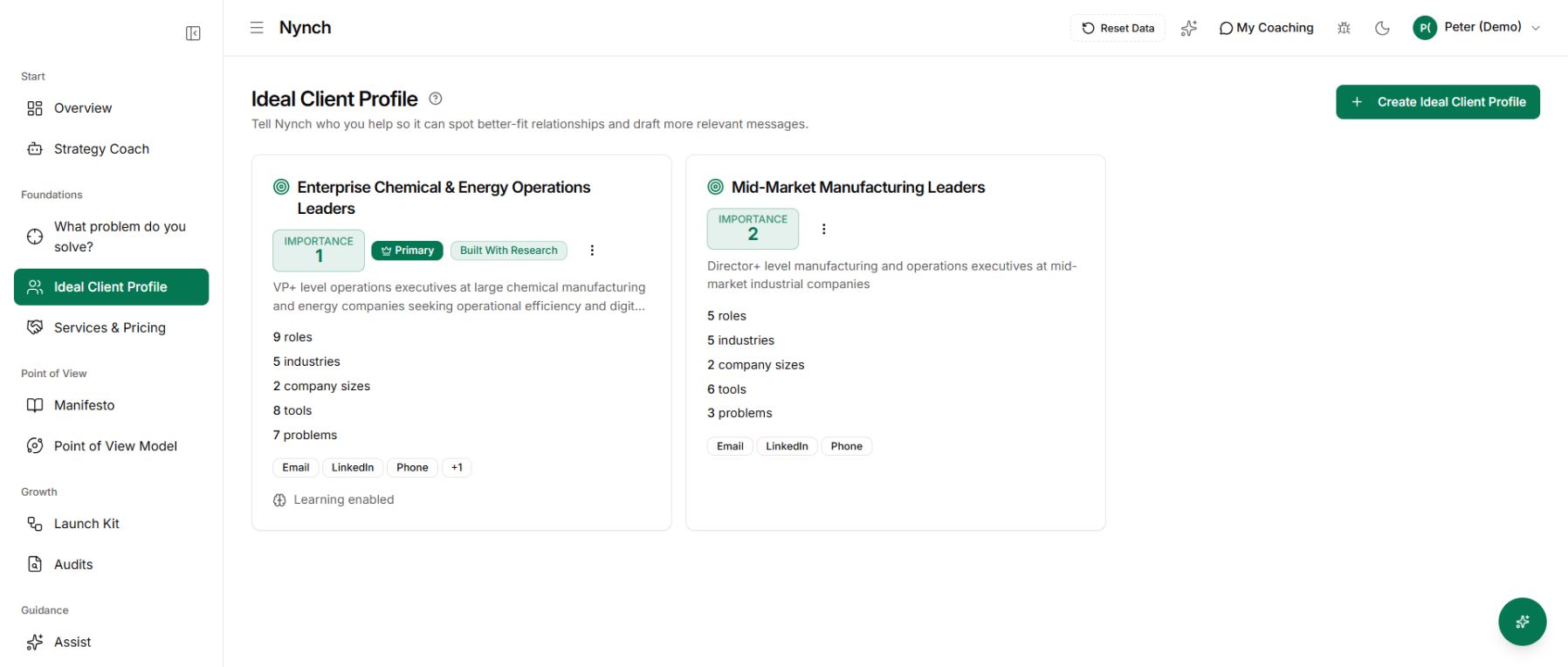Click target icon of Enterprise Chemical card
1568x667 pixels.
click(x=281, y=187)
